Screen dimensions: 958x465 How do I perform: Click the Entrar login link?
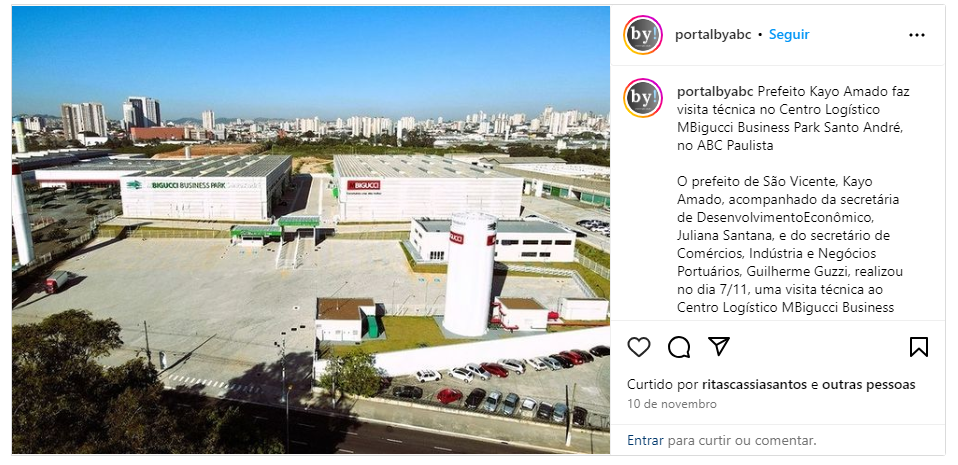pos(645,440)
